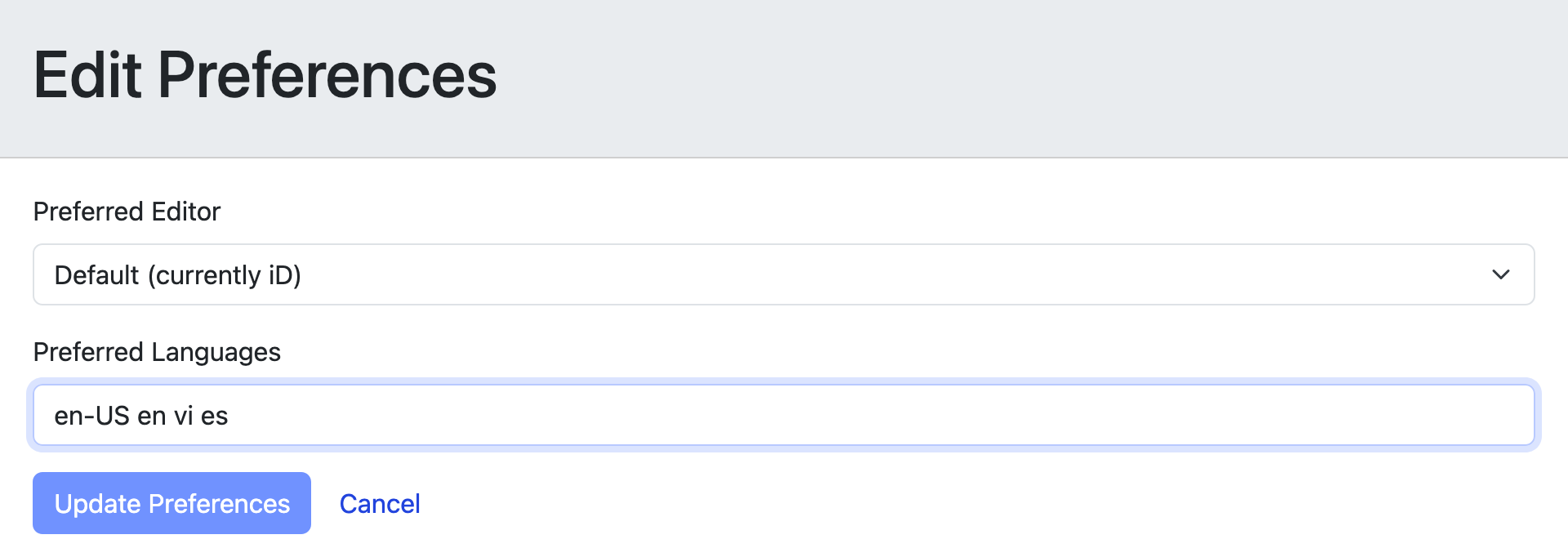
Task: Place cursor in "en-US en vi es" text
Action: tap(141, 416)
